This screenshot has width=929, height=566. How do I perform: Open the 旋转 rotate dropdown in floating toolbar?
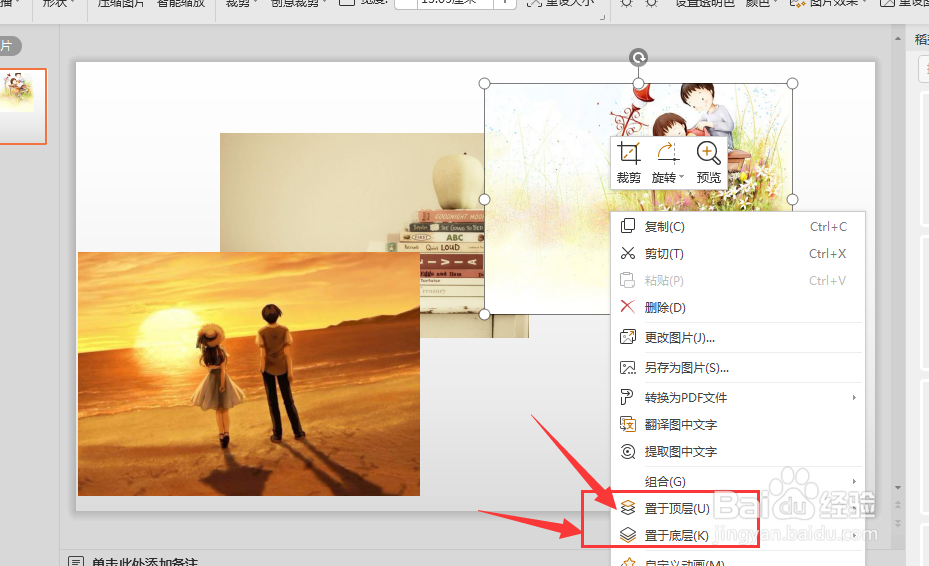pyautogui.click(x=668, y=163)
